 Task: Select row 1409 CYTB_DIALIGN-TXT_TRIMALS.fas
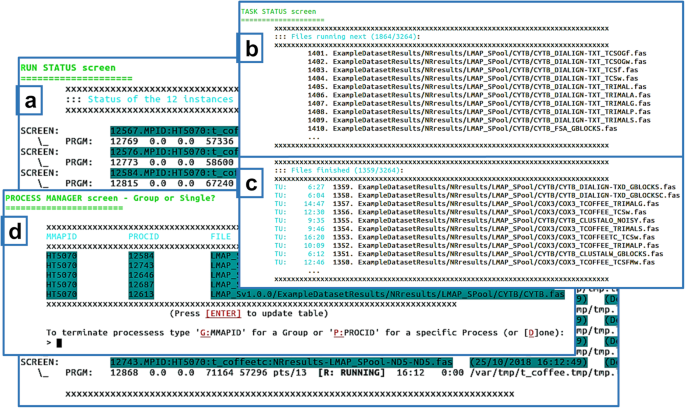[x=479, y=120]
